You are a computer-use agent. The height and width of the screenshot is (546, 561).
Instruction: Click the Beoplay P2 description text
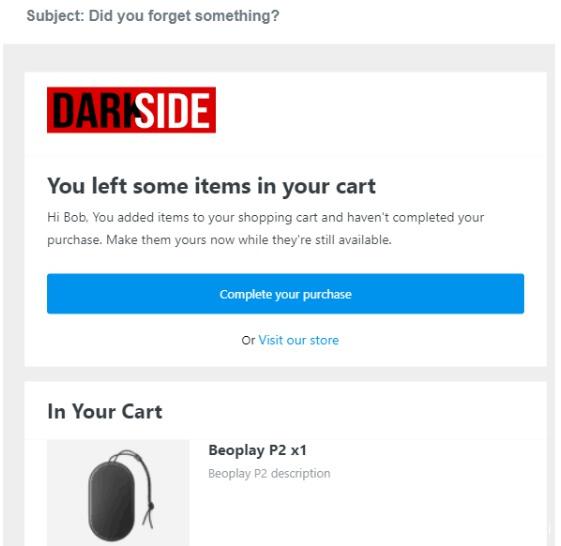[269, 473]
